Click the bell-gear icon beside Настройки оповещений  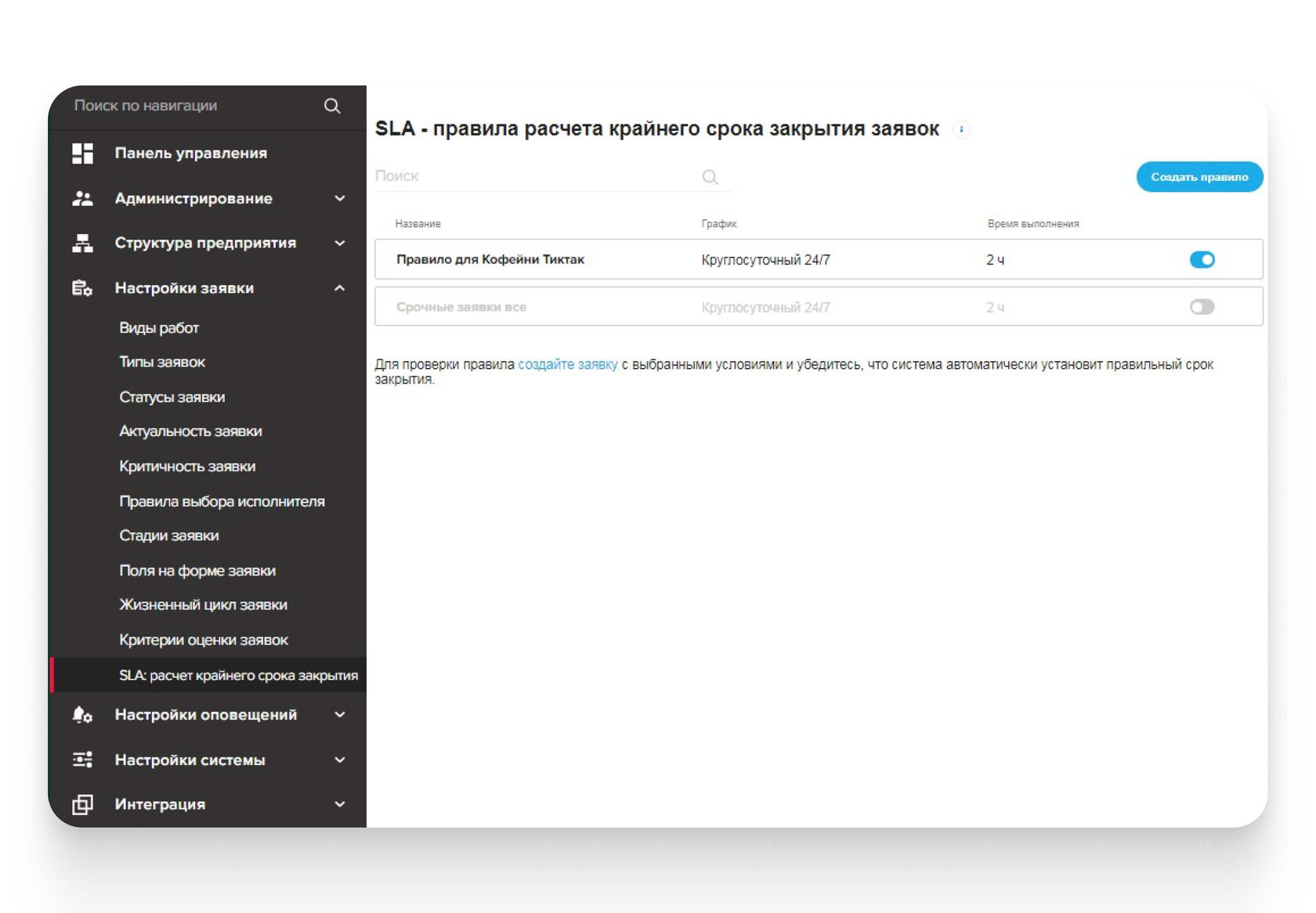click(82, 714)
